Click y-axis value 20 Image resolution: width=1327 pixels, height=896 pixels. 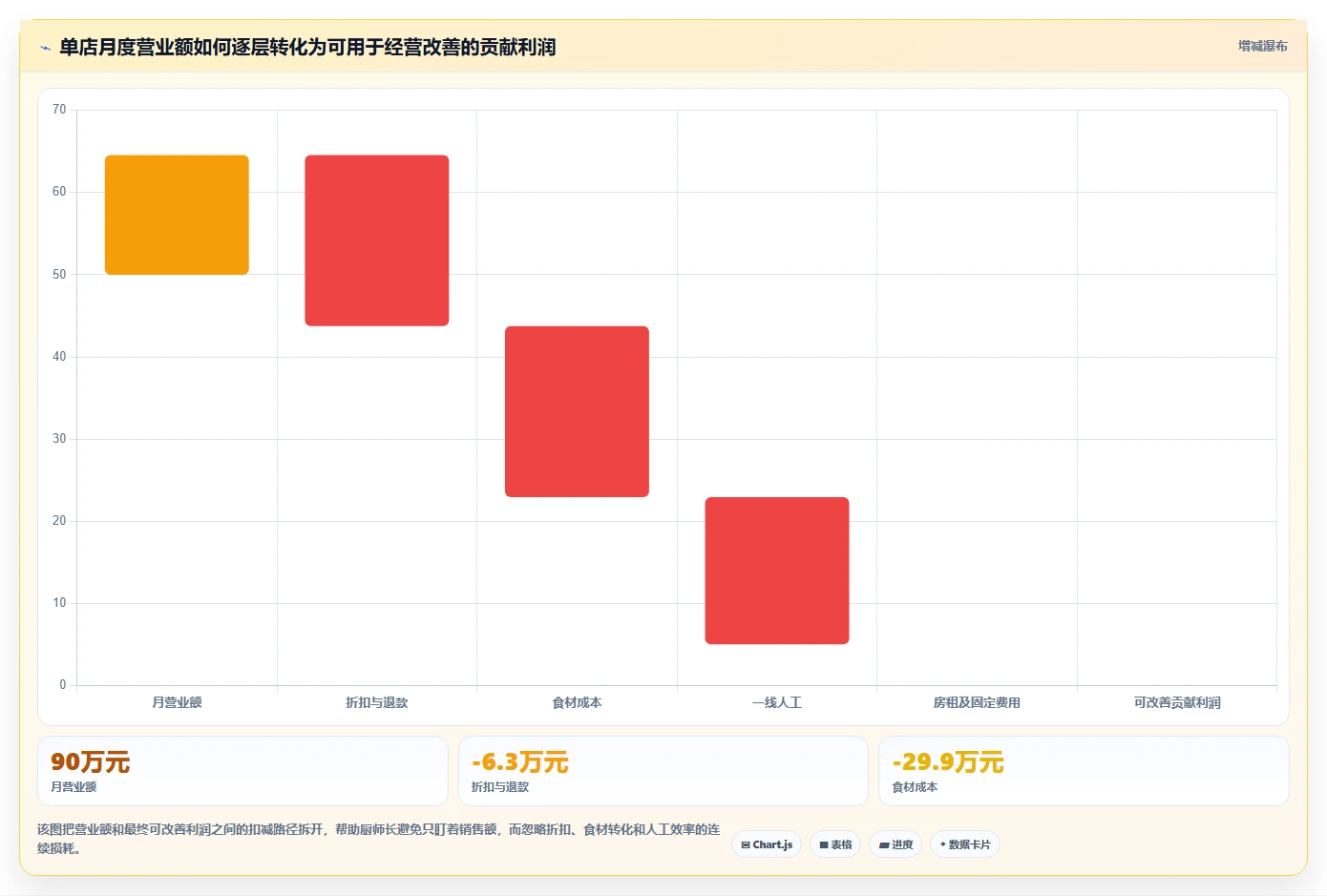[59, 521]
